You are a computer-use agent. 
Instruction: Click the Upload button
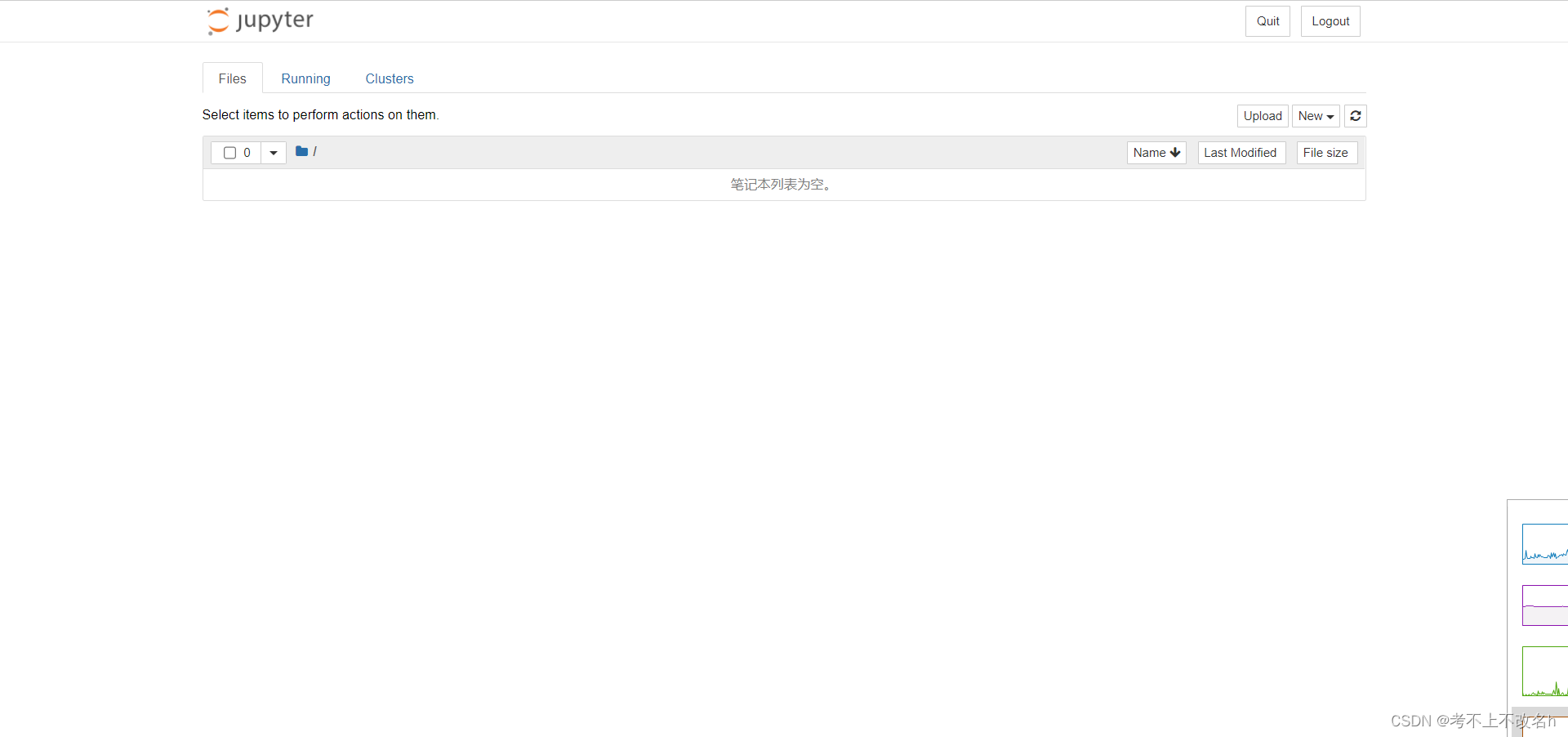pyautogui.click(x=1262, y=116)
